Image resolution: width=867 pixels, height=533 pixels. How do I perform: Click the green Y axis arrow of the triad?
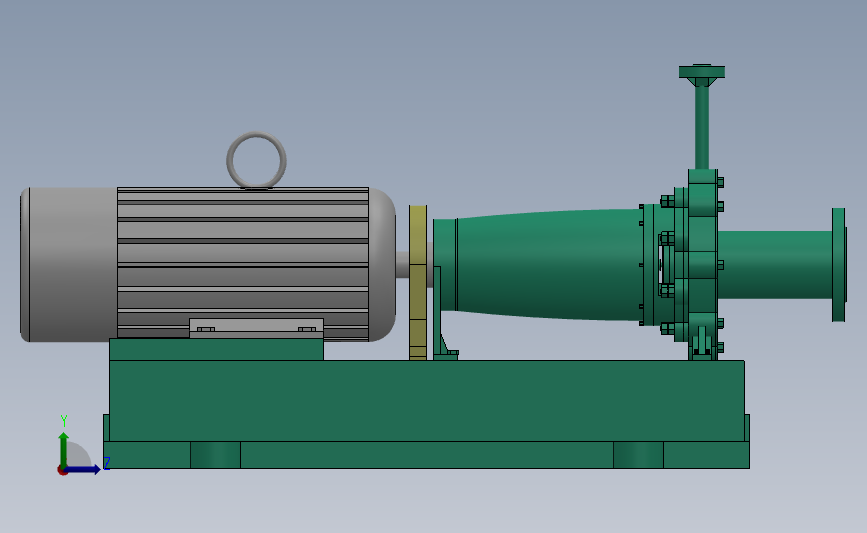tap(64, 449)
